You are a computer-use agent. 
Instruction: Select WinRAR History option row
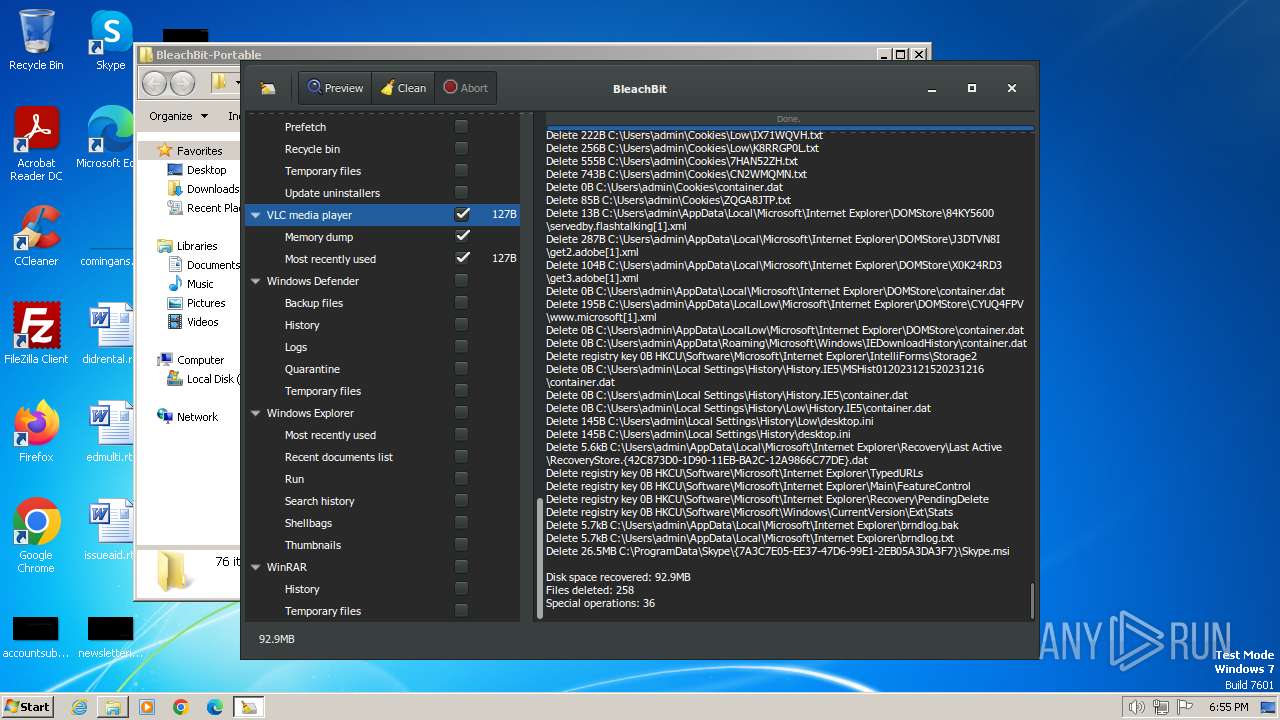pyautogui.click(x=382, y=589)
